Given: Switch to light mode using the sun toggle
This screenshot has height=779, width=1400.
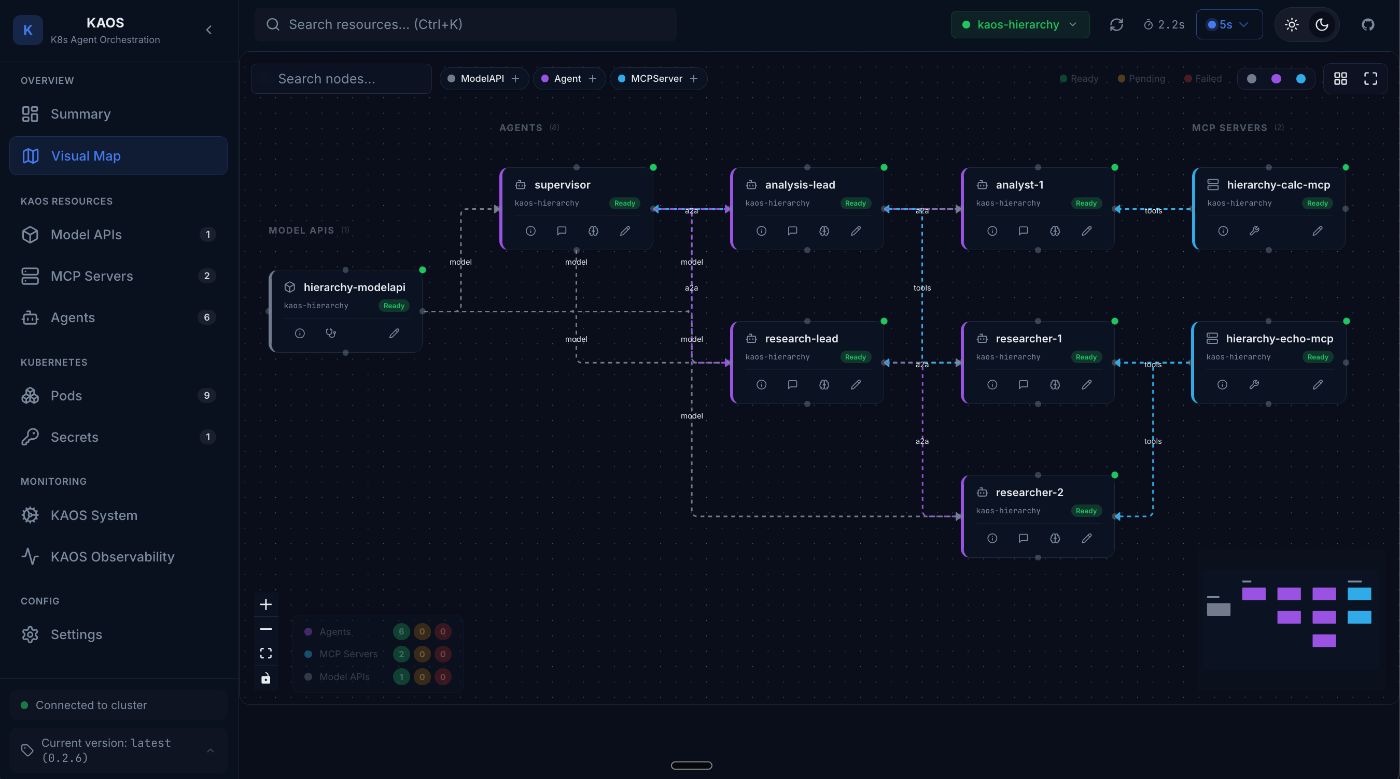Looking at the screenshot, I should (x=1292, y=25).
